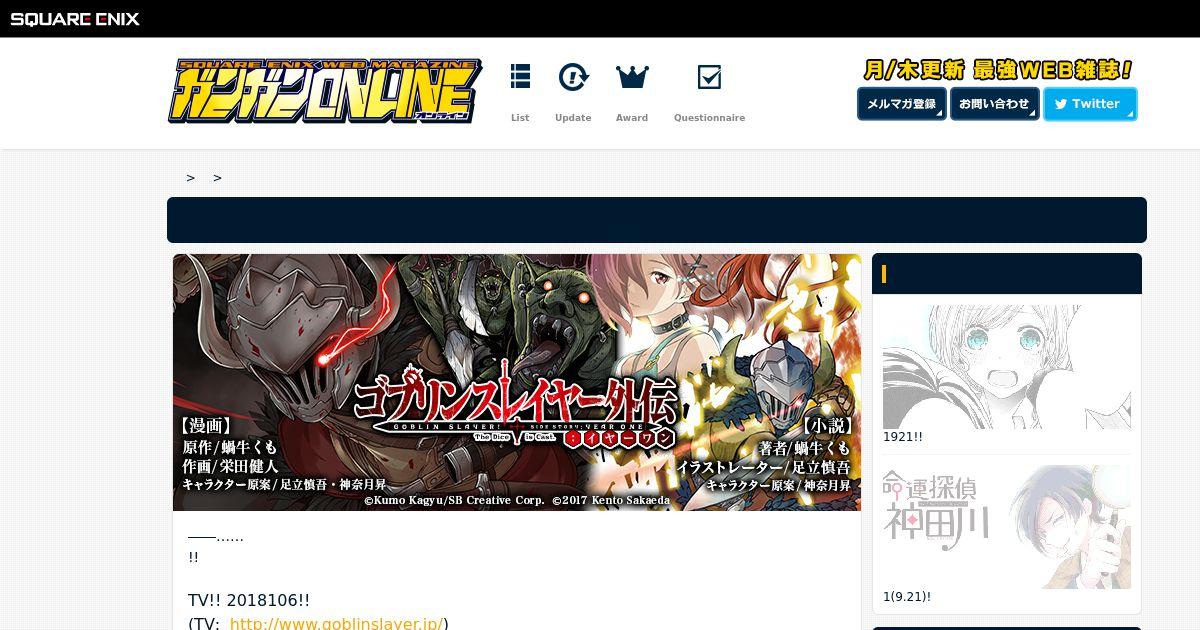This screenshot has height=630, width=1200.
Task: Click the 月/木更新 最強WEB雑誌 slogan
Action: [x=998, y=70]
